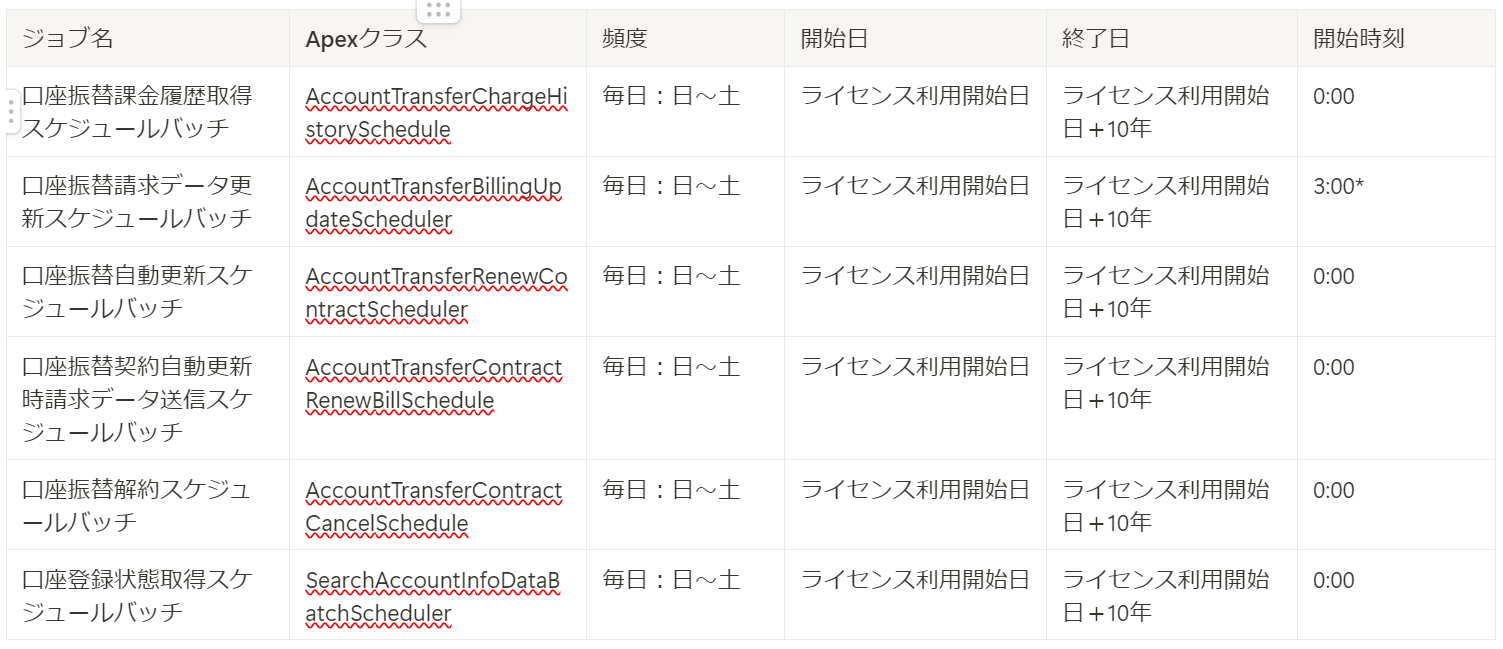Click the 終了日 header cell

point(1172,39)
